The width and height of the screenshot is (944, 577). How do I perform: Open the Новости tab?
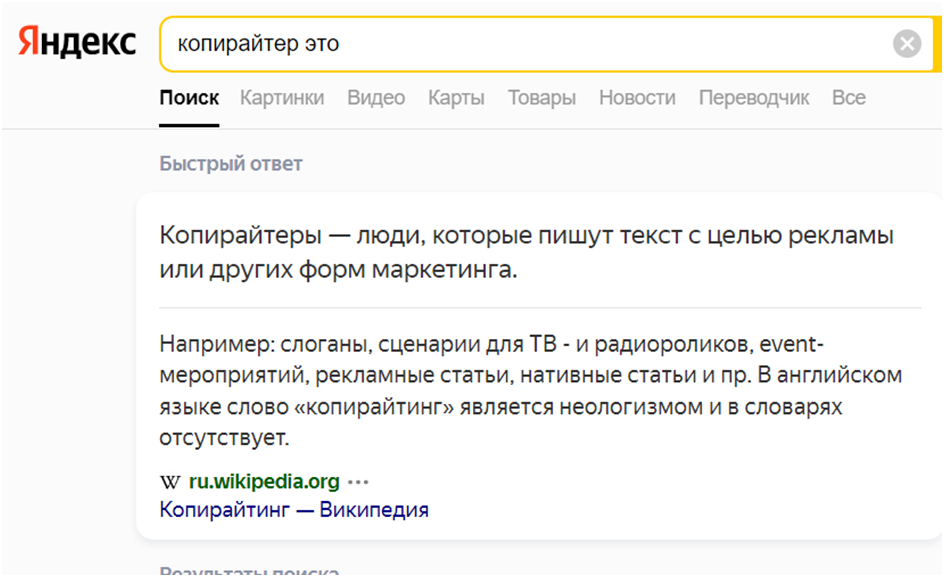coord(637,98)
